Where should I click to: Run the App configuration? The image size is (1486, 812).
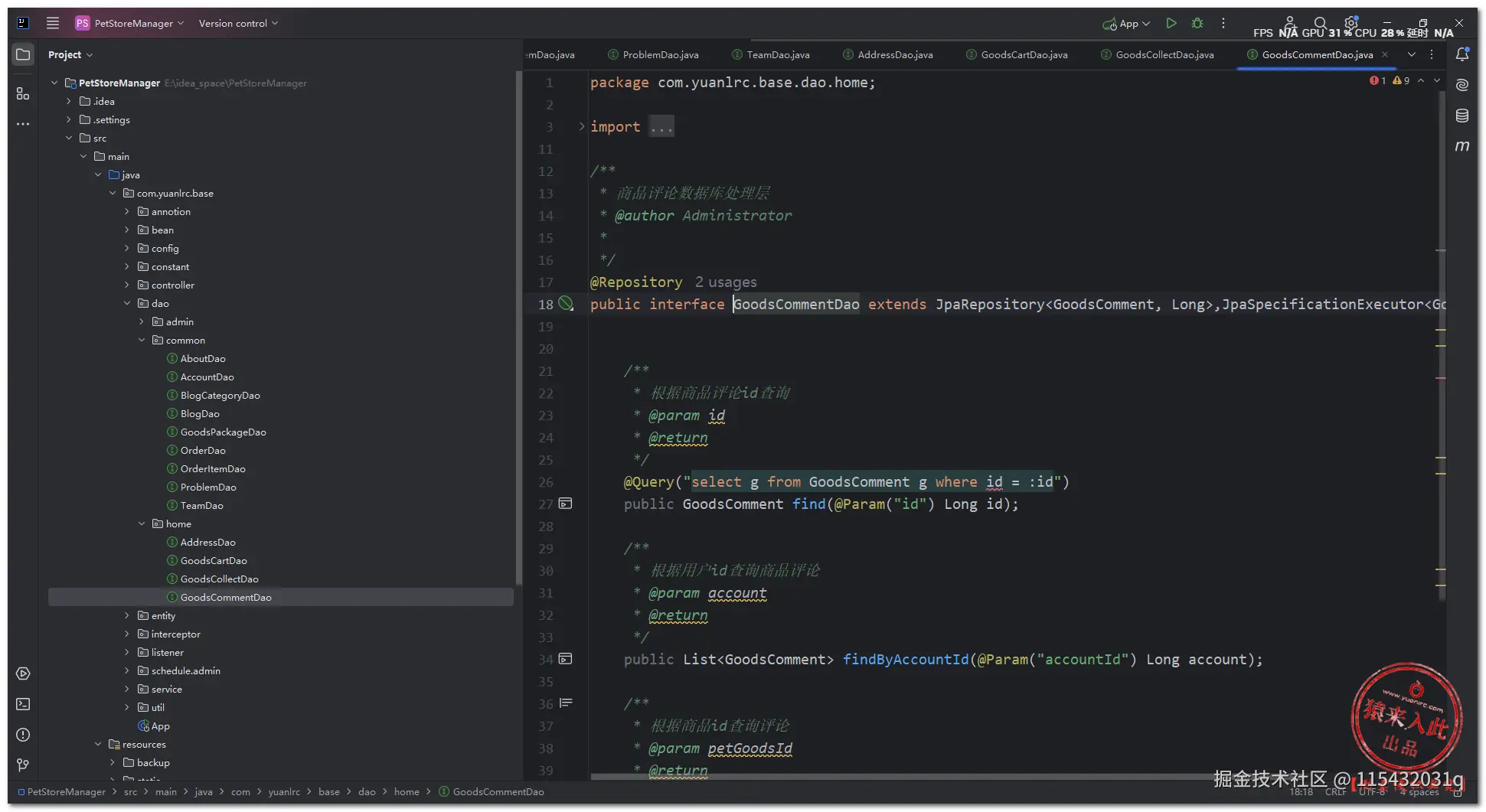coord(1171,23)
